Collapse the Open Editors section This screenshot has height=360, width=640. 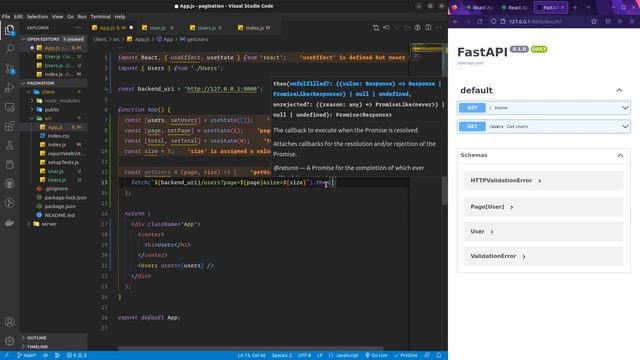(x=53, y=39)
